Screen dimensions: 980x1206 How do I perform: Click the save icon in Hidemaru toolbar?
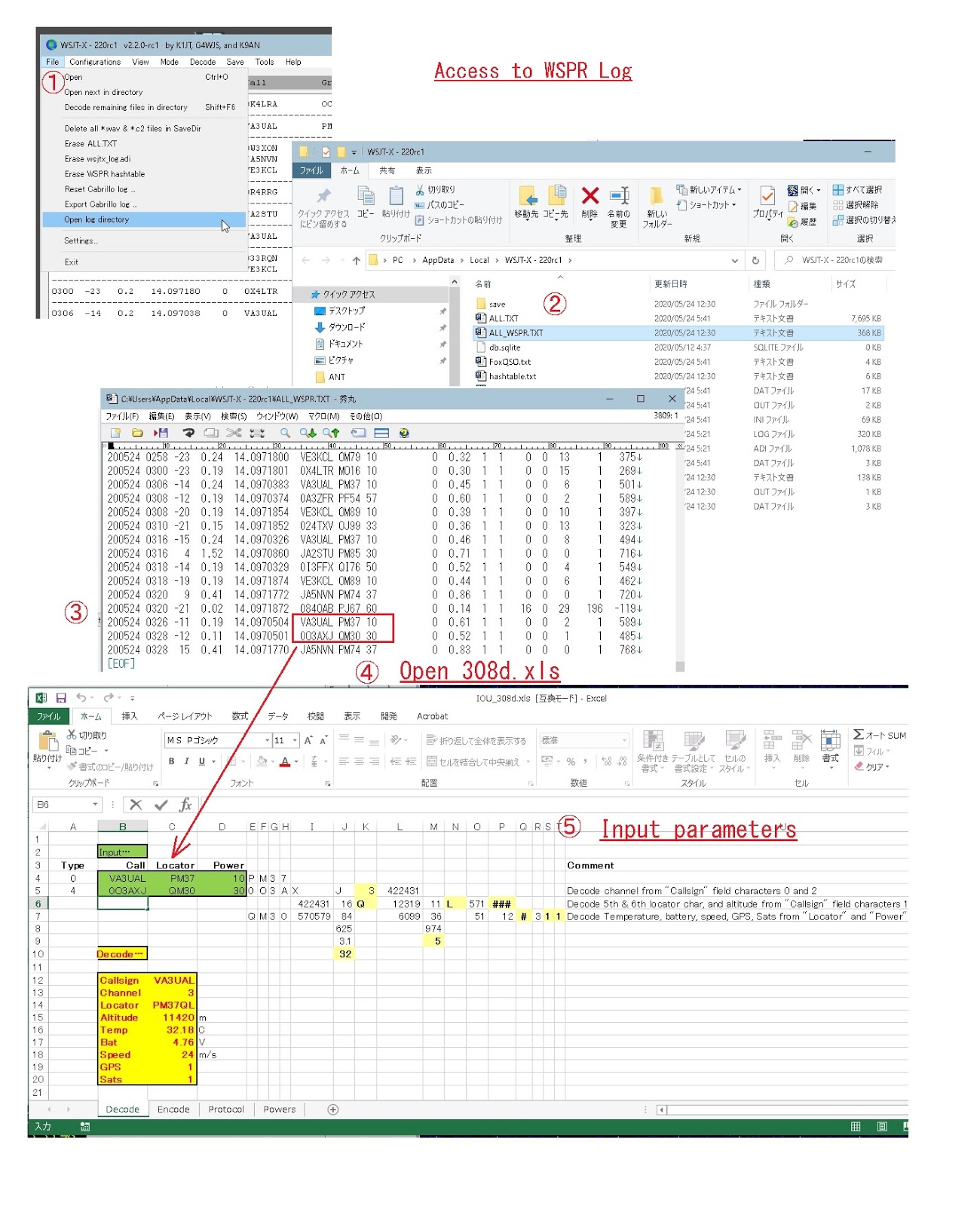(161, 433)
